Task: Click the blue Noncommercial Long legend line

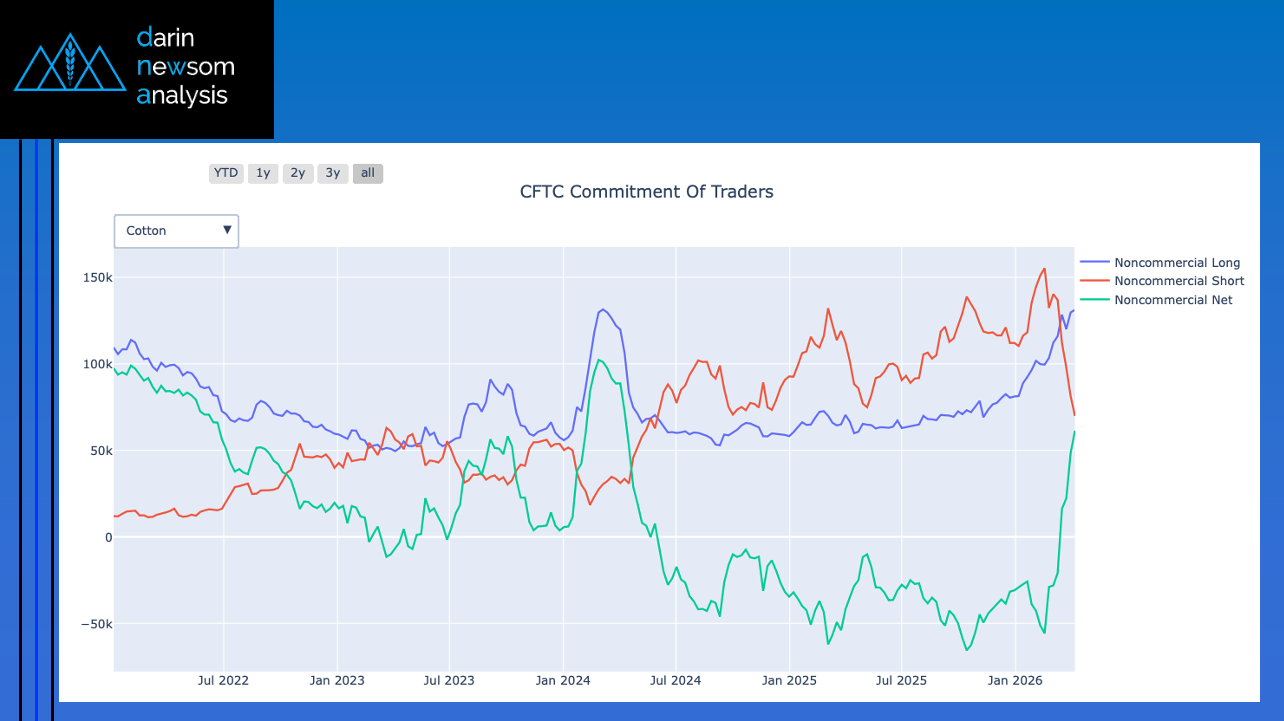Action: pyautogui.click(x=1094, y=263)
